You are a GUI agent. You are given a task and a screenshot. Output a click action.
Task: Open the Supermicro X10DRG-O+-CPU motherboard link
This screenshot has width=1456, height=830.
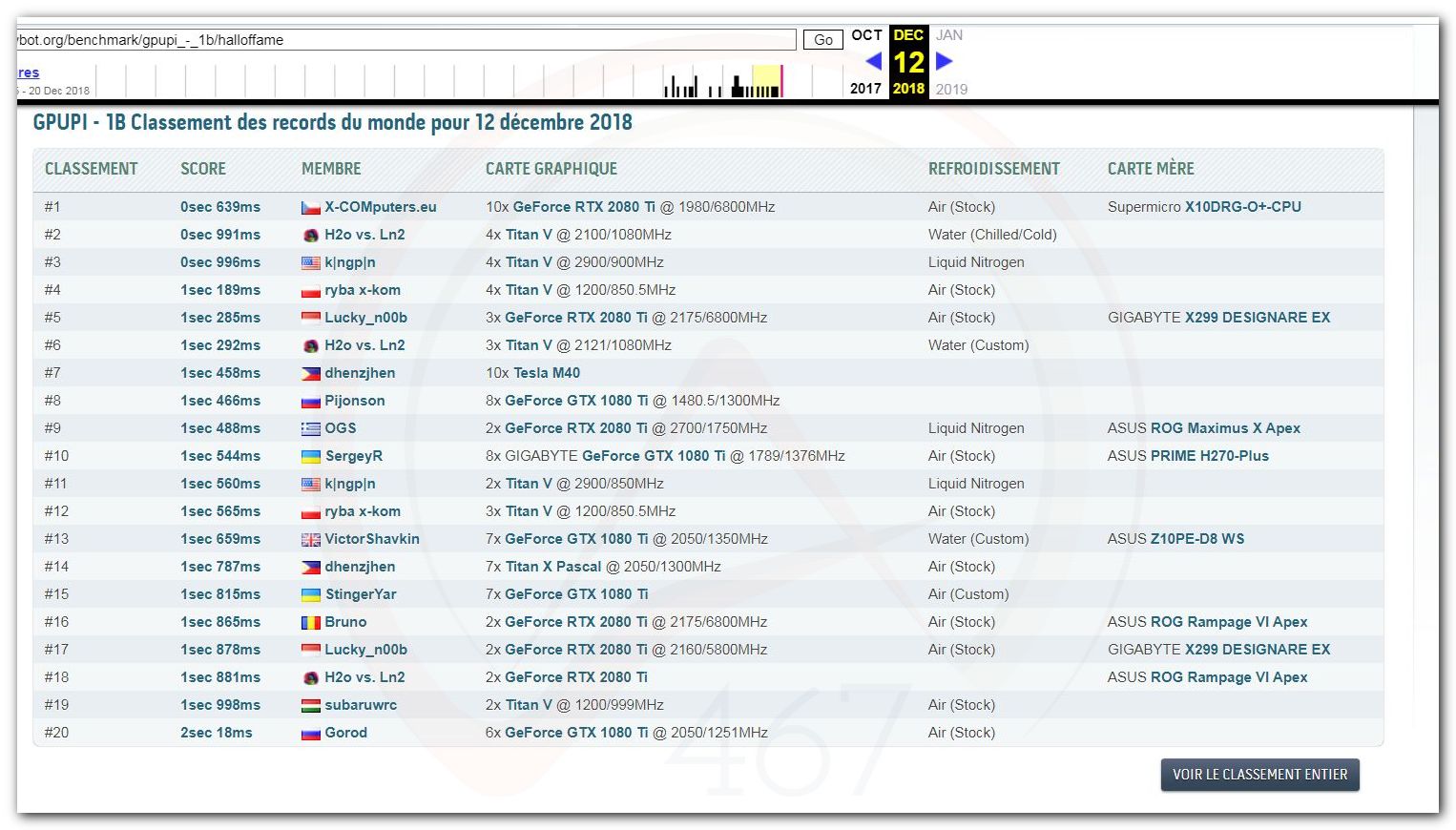[x=1242, y=207]
